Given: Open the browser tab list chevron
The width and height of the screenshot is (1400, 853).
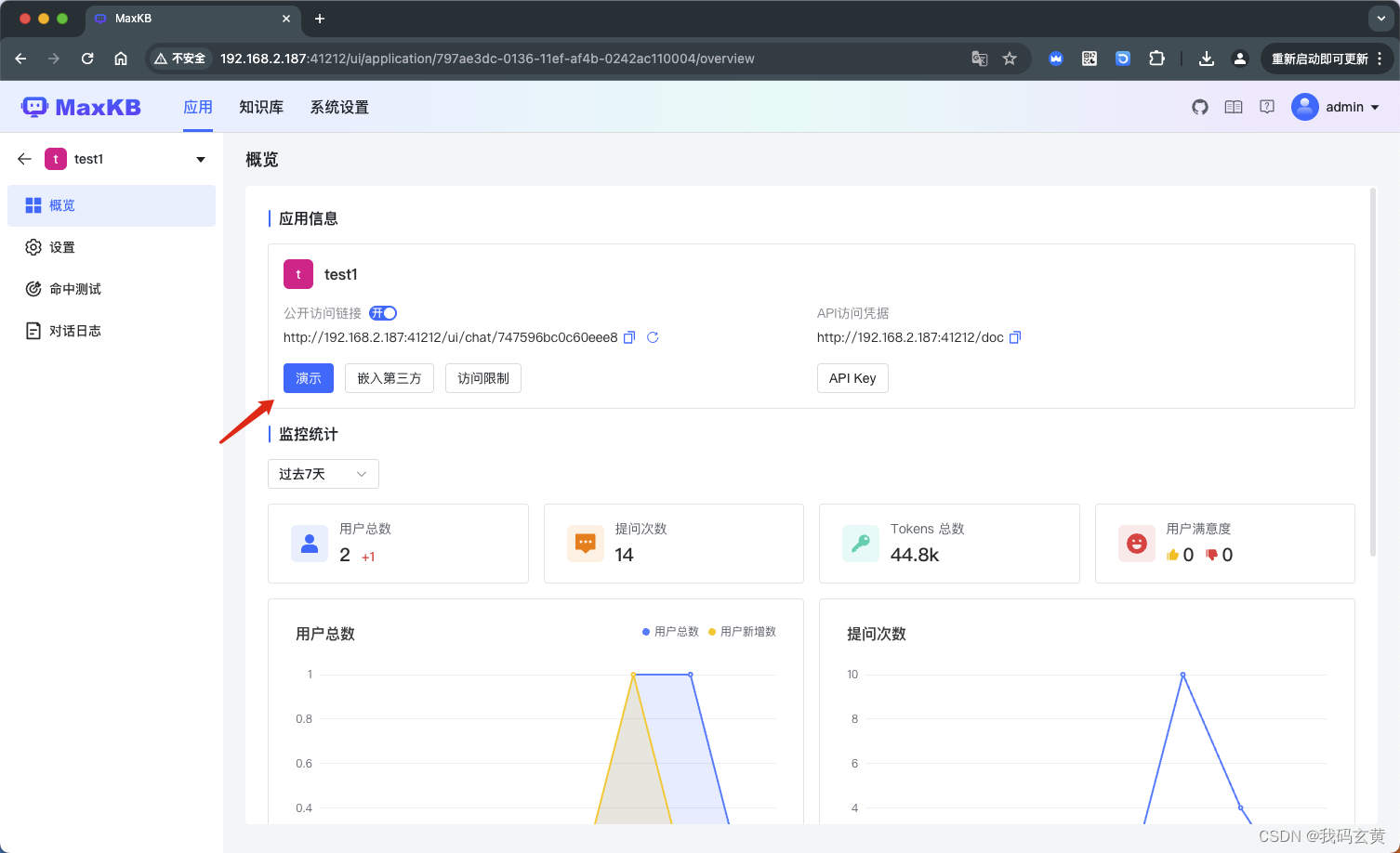Looking at the screenshot, I should pyautogui.click(x=1381, y=19).
